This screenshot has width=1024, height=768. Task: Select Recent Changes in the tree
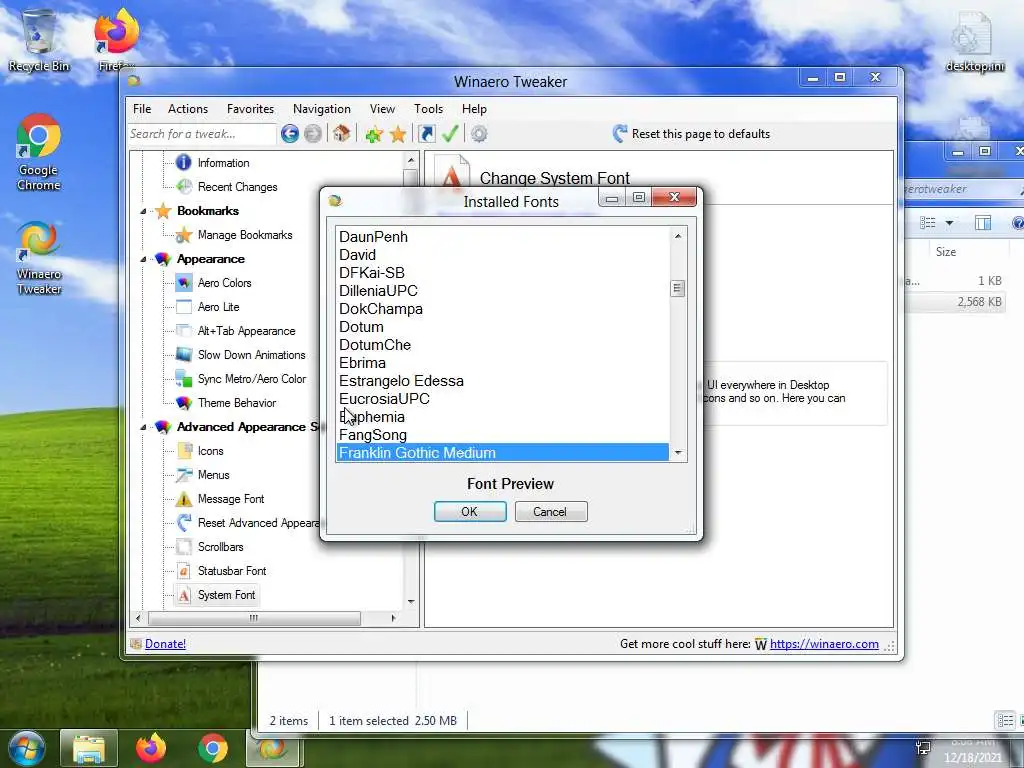[237, 187]
